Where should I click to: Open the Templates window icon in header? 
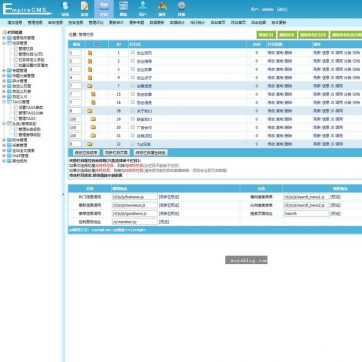(123, 7)
